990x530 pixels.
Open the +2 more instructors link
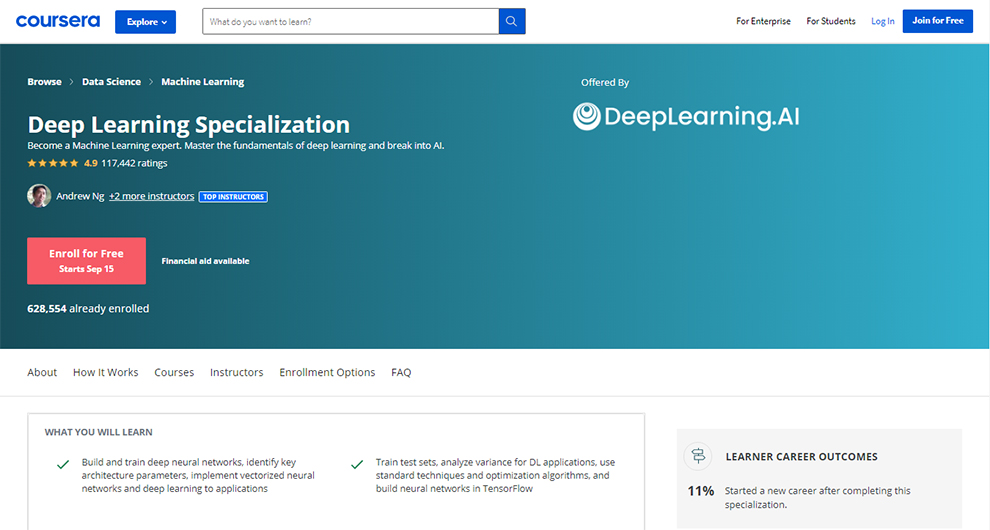(x=152, y=196)
